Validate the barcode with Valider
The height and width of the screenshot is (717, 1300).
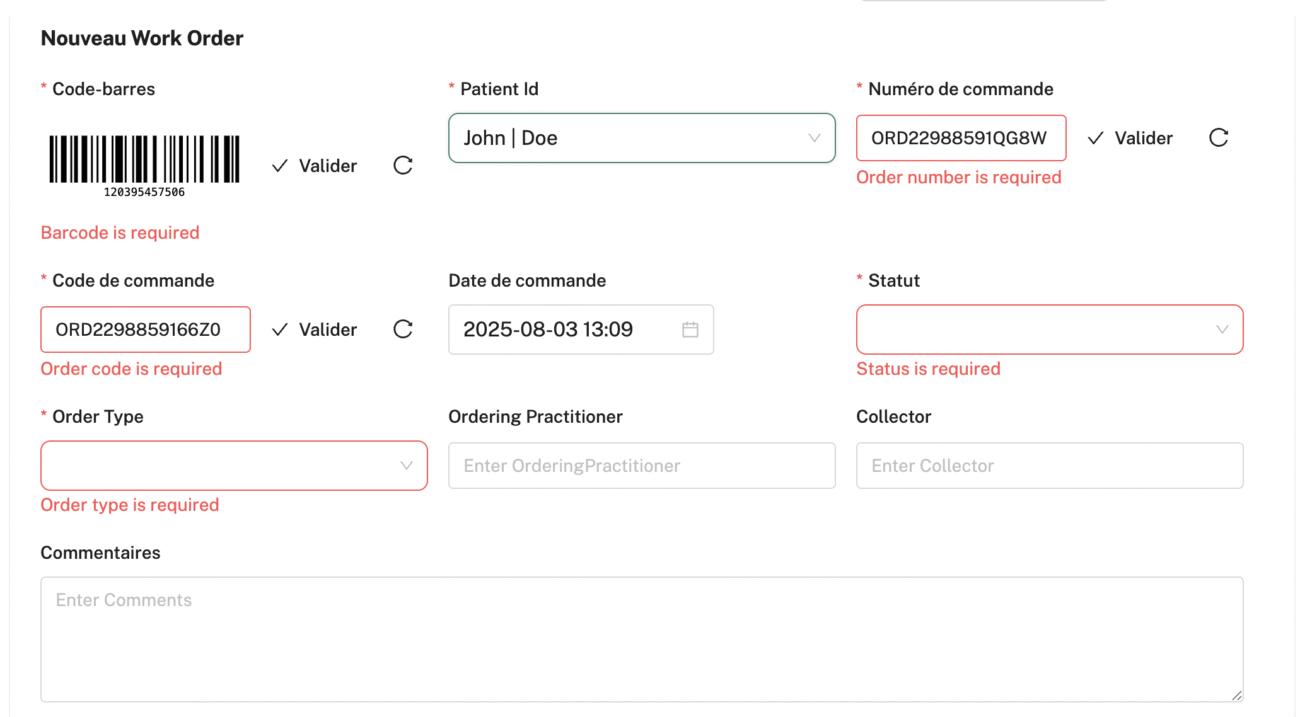314,166
